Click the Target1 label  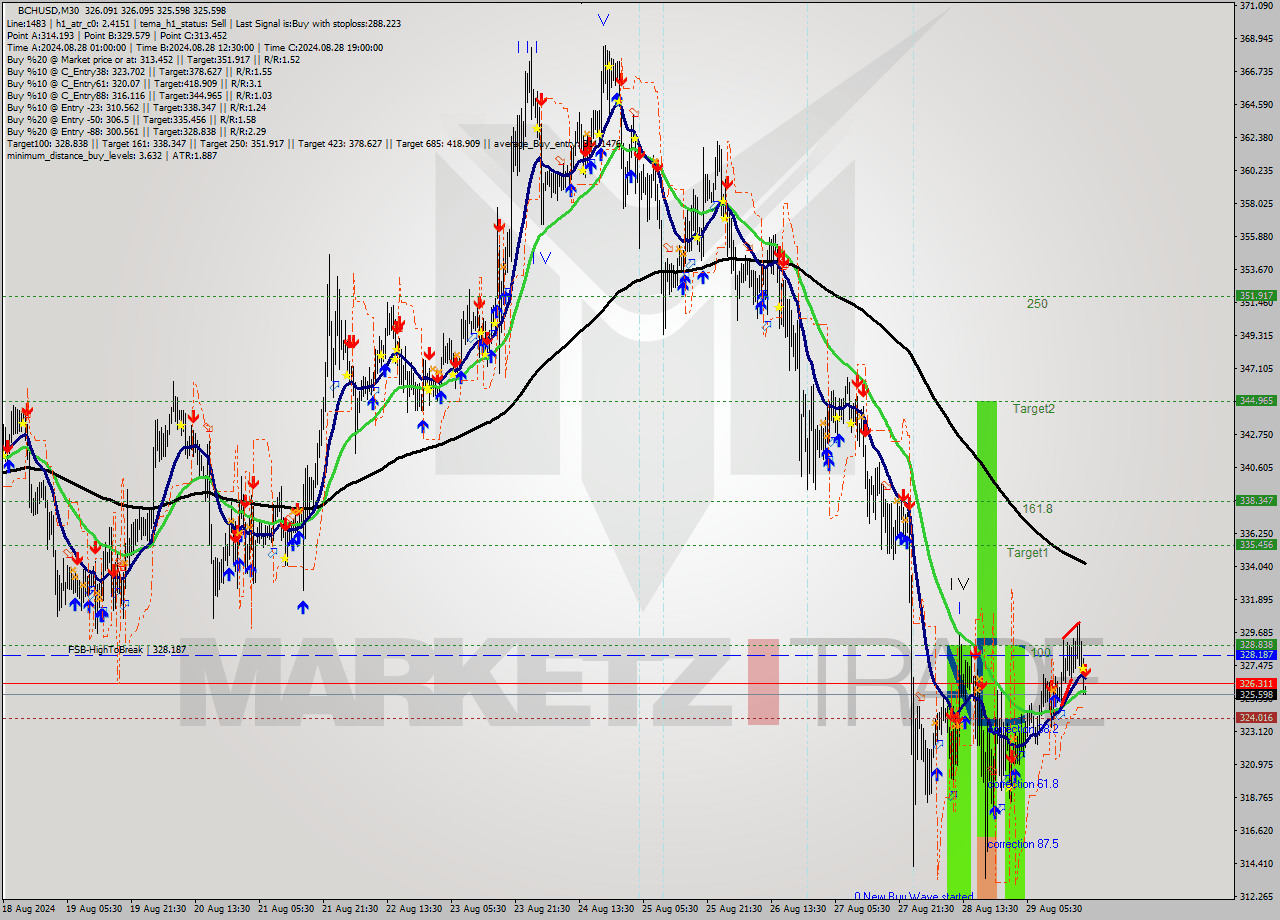tap(1027, 553)
